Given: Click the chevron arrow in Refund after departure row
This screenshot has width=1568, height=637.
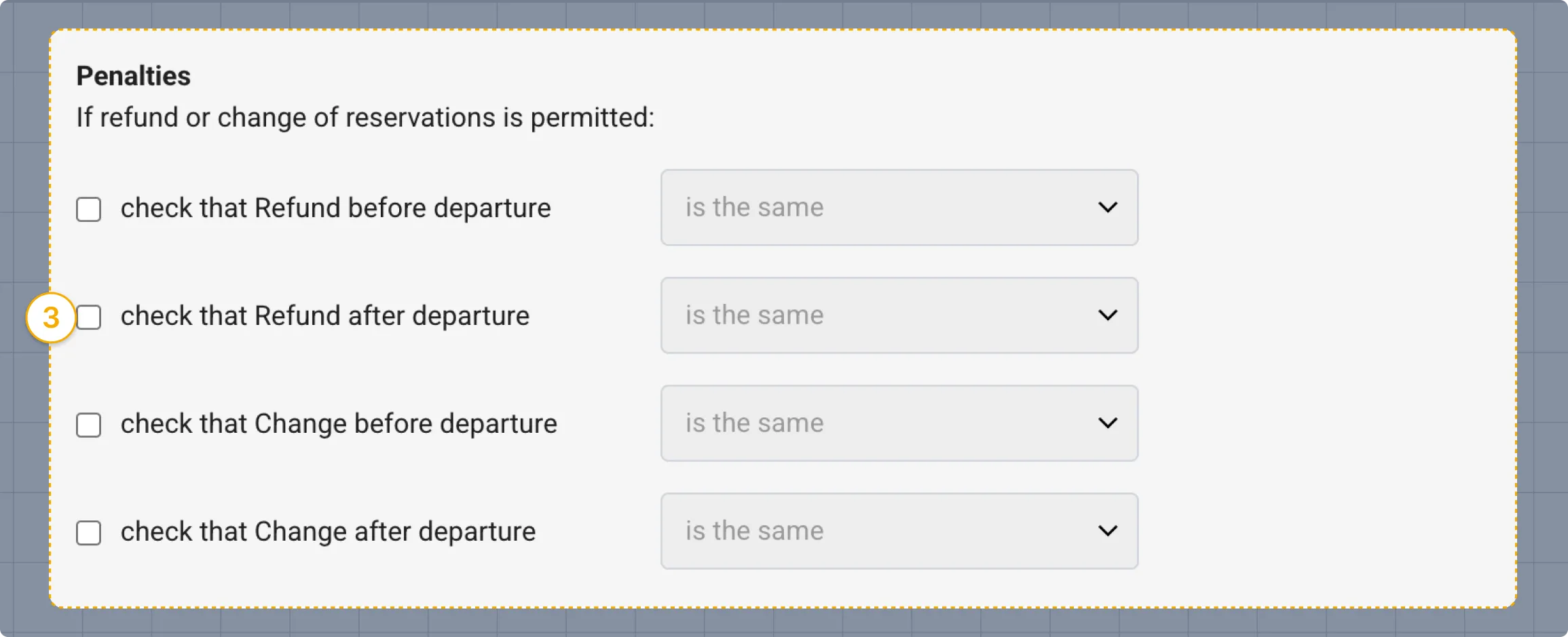Looking at the screenshot, I should click(x=1108, y=315).
